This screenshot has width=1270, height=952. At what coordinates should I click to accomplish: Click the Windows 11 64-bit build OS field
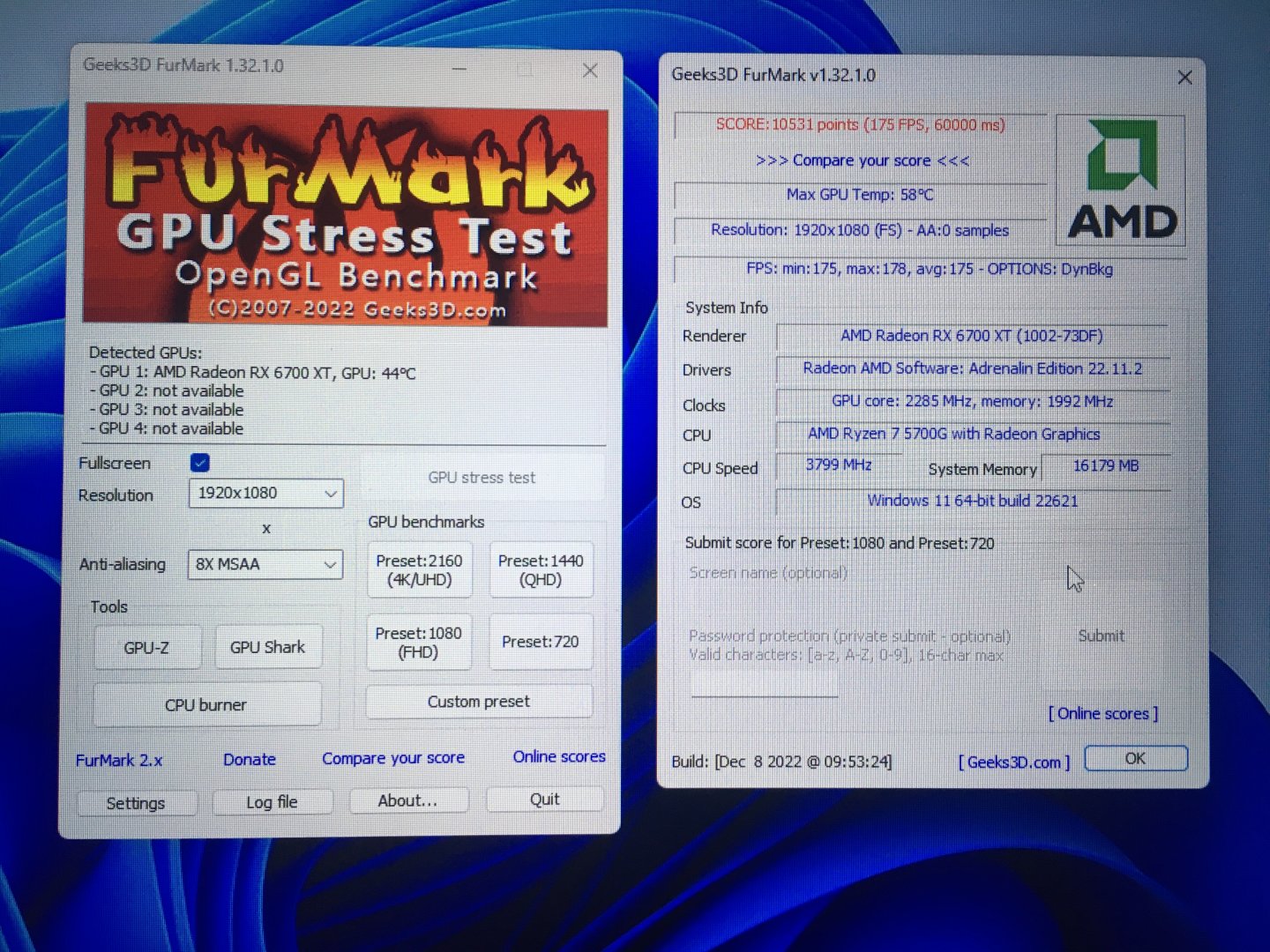click(x=972, y=501)
